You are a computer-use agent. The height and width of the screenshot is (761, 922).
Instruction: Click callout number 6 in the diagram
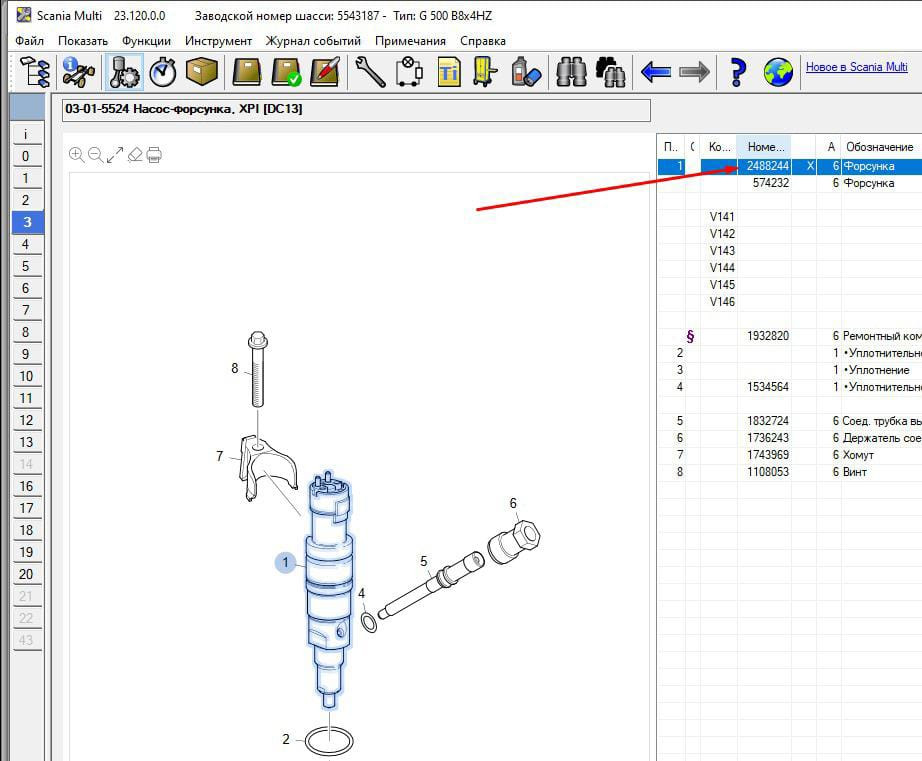click(513, 503)
